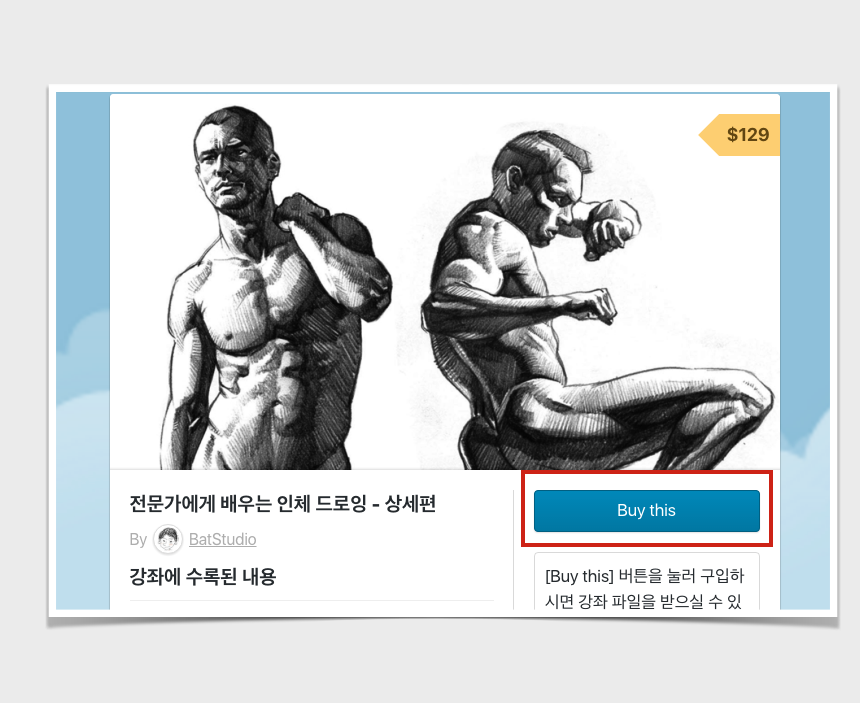860x703 pixels.
Task: Click the [Buy this] purchase instructions box
Action: (x=647, y=581)
